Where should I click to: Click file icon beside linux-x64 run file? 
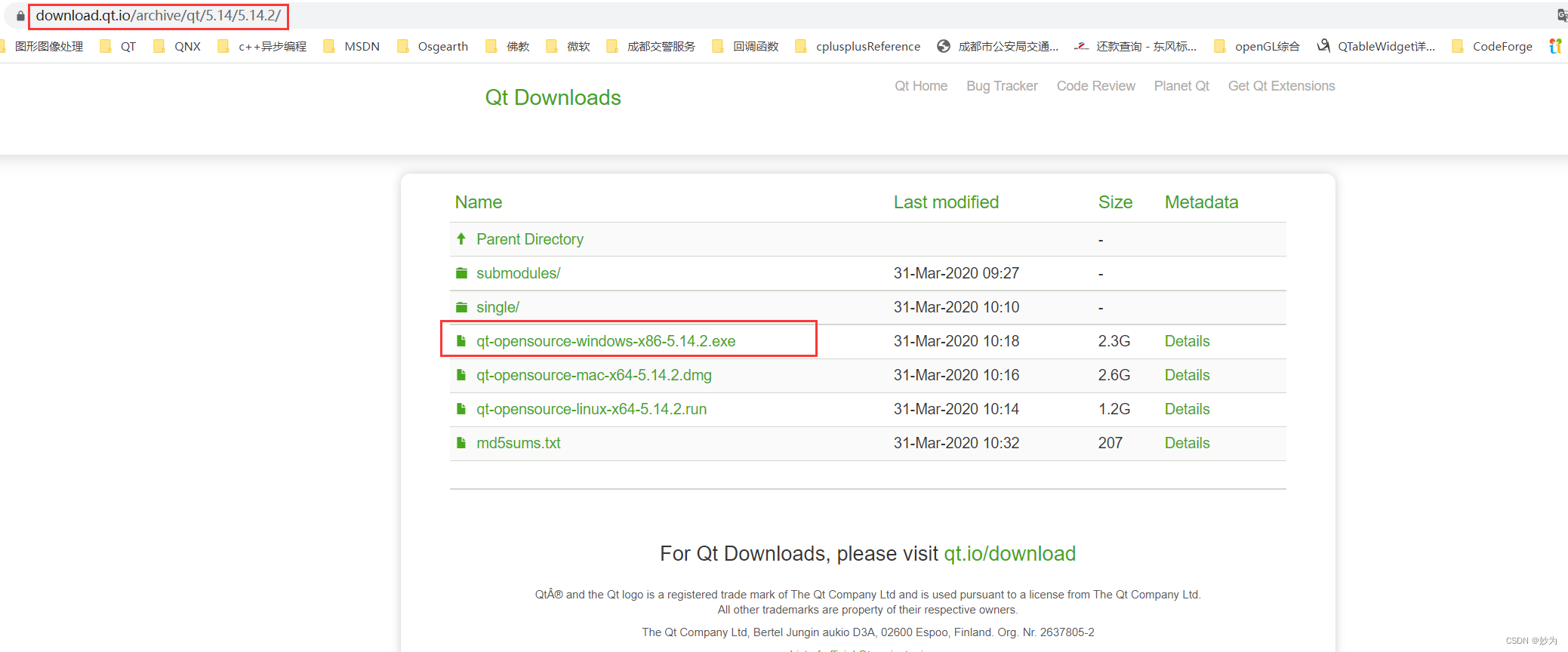pyautogui.click(x=461, y=409)
